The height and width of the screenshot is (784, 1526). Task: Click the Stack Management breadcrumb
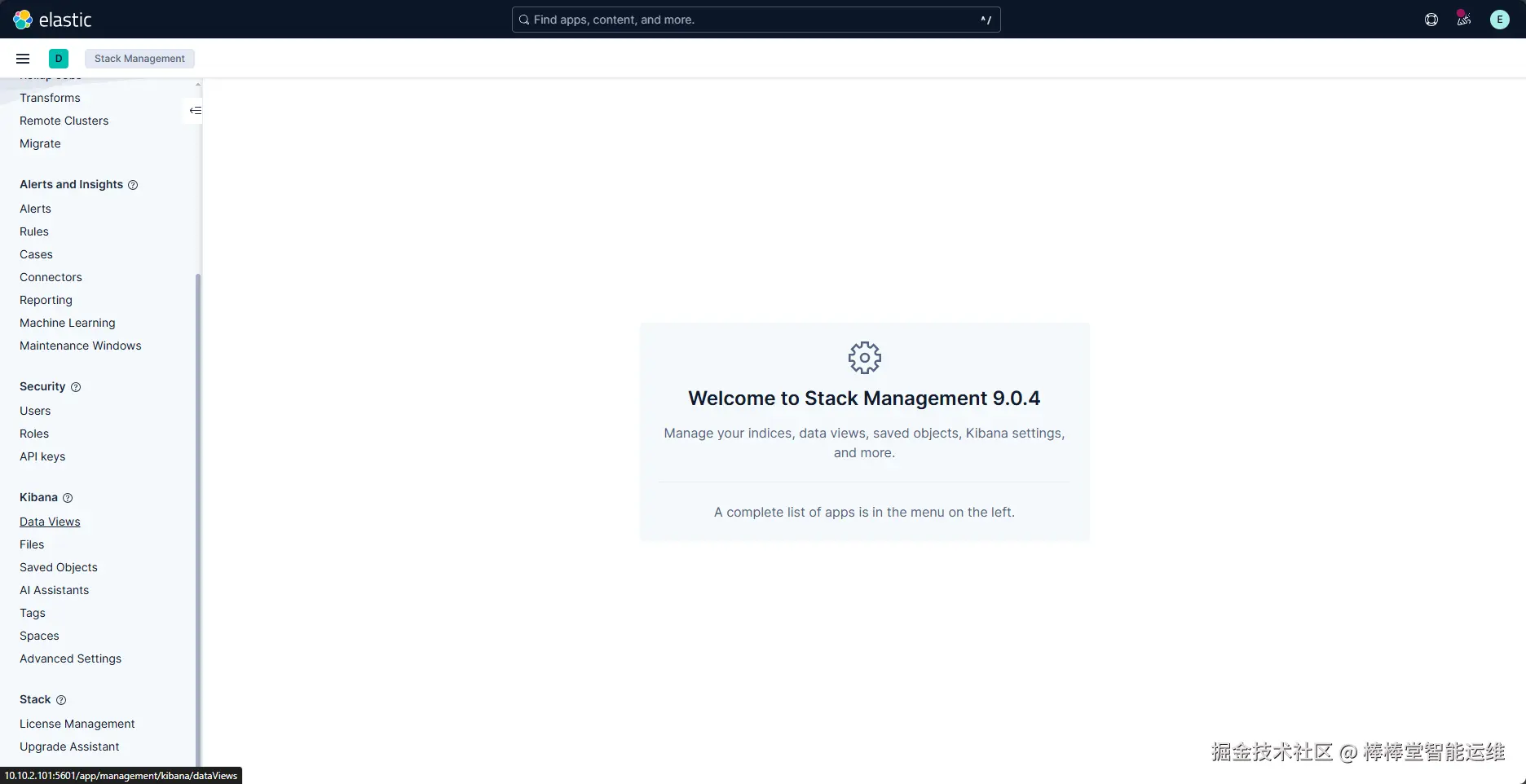coord(139,59)
